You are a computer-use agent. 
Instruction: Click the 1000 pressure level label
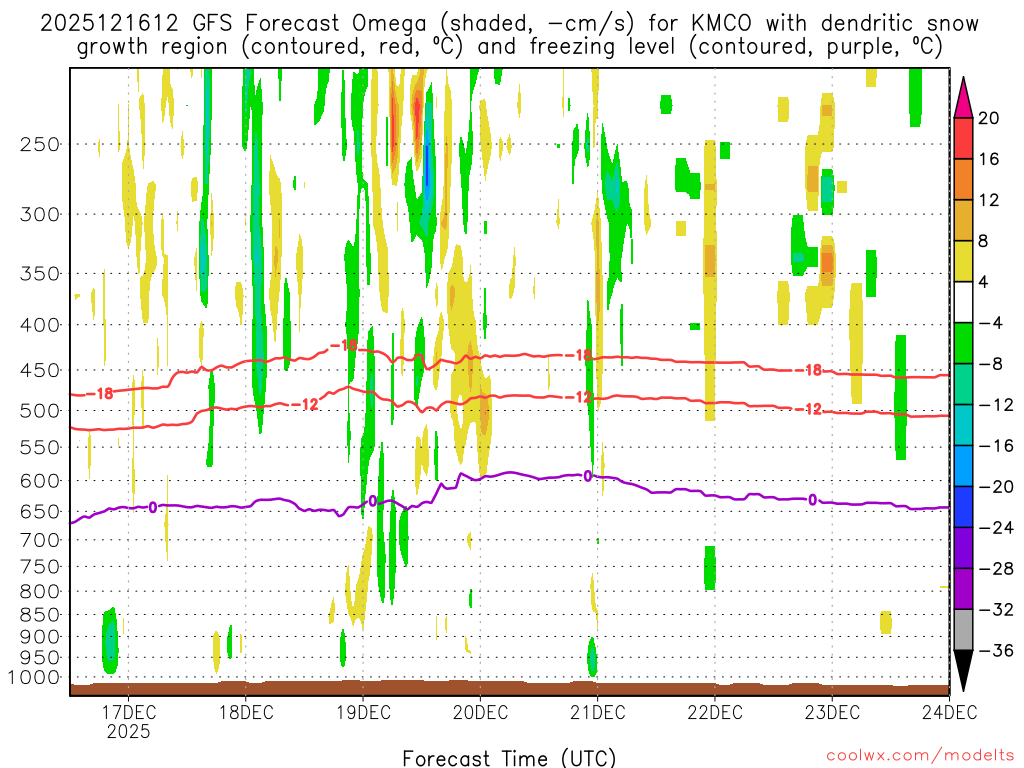point(33,677)
